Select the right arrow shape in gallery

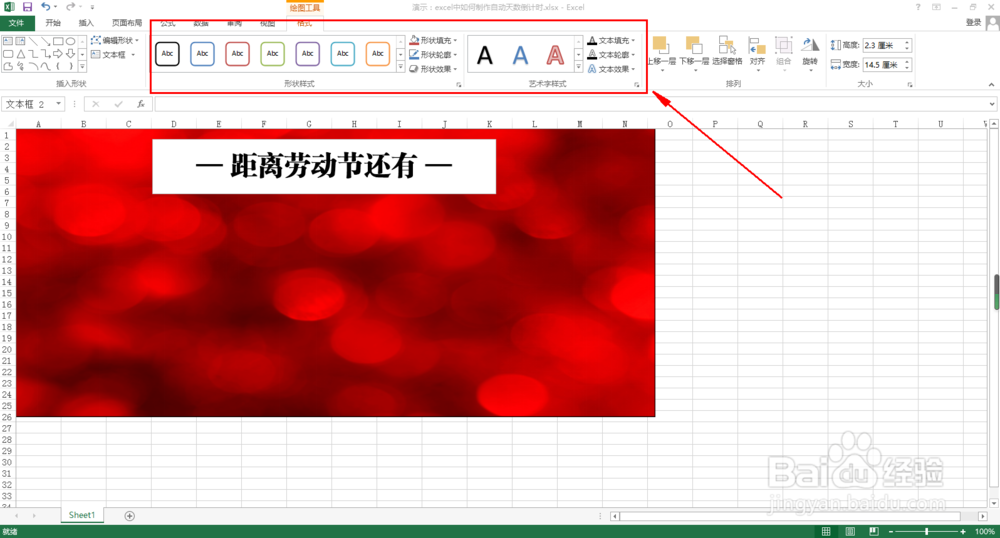(58, 54)
